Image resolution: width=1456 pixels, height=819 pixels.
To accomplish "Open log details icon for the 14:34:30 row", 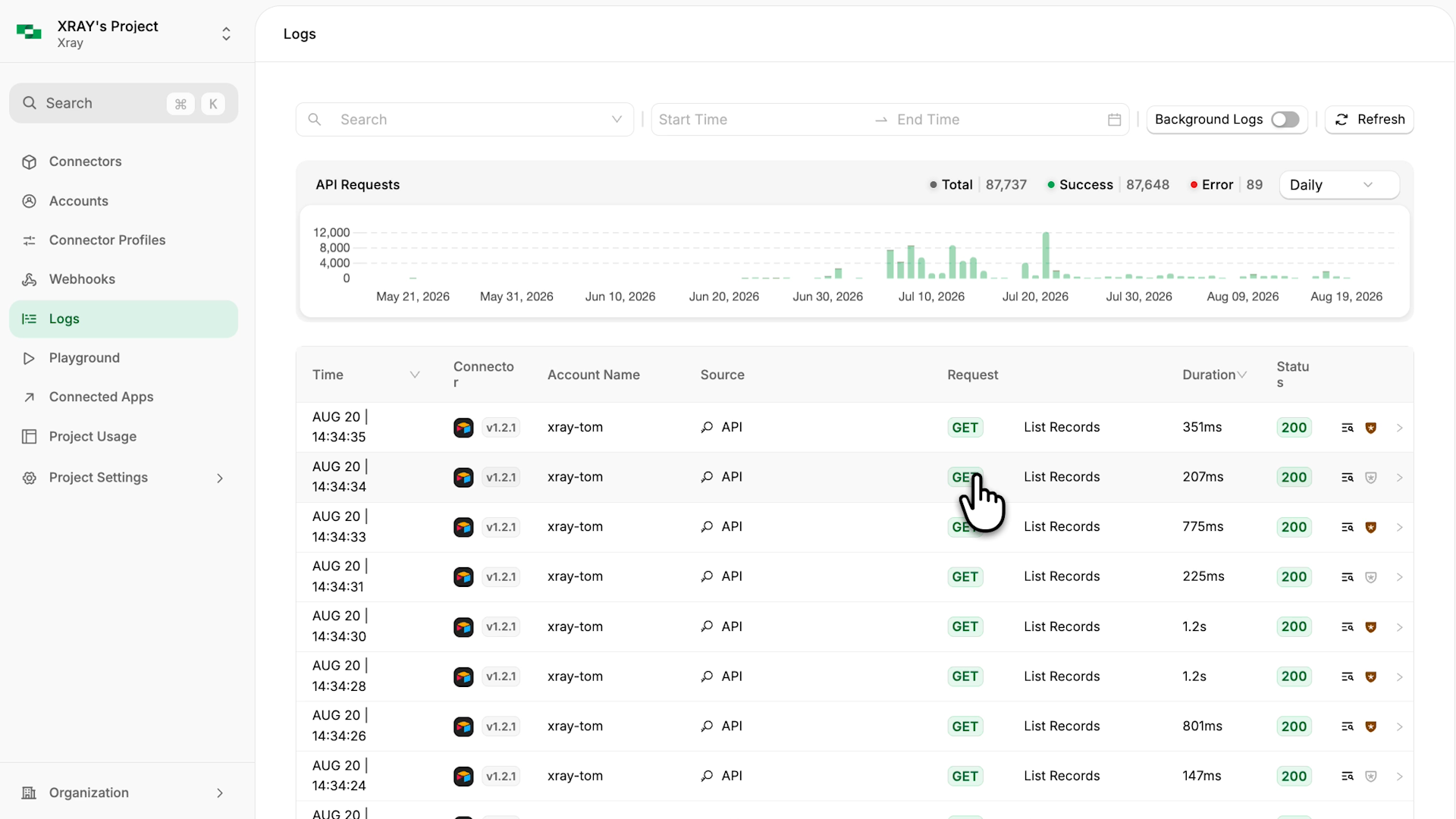I will coord(1347,627).
